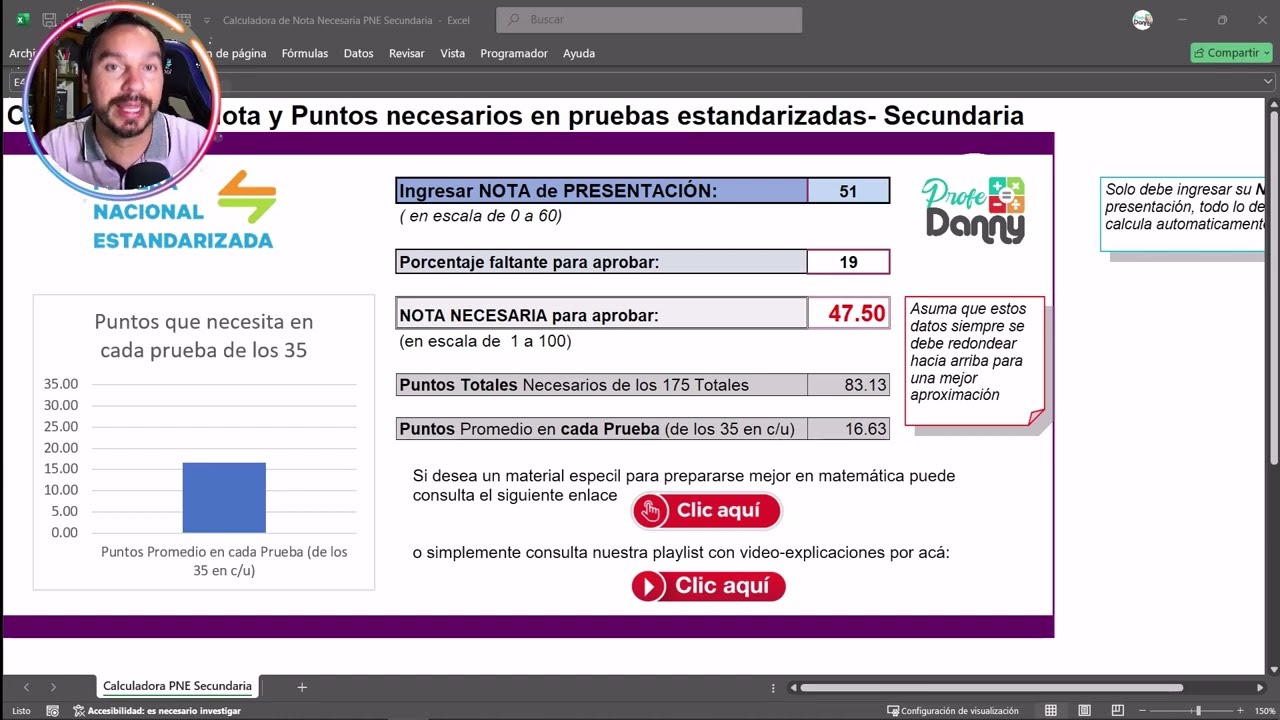
Task: Click the vertical scrollbar up arrow
Action: [x=1273, y=103]
